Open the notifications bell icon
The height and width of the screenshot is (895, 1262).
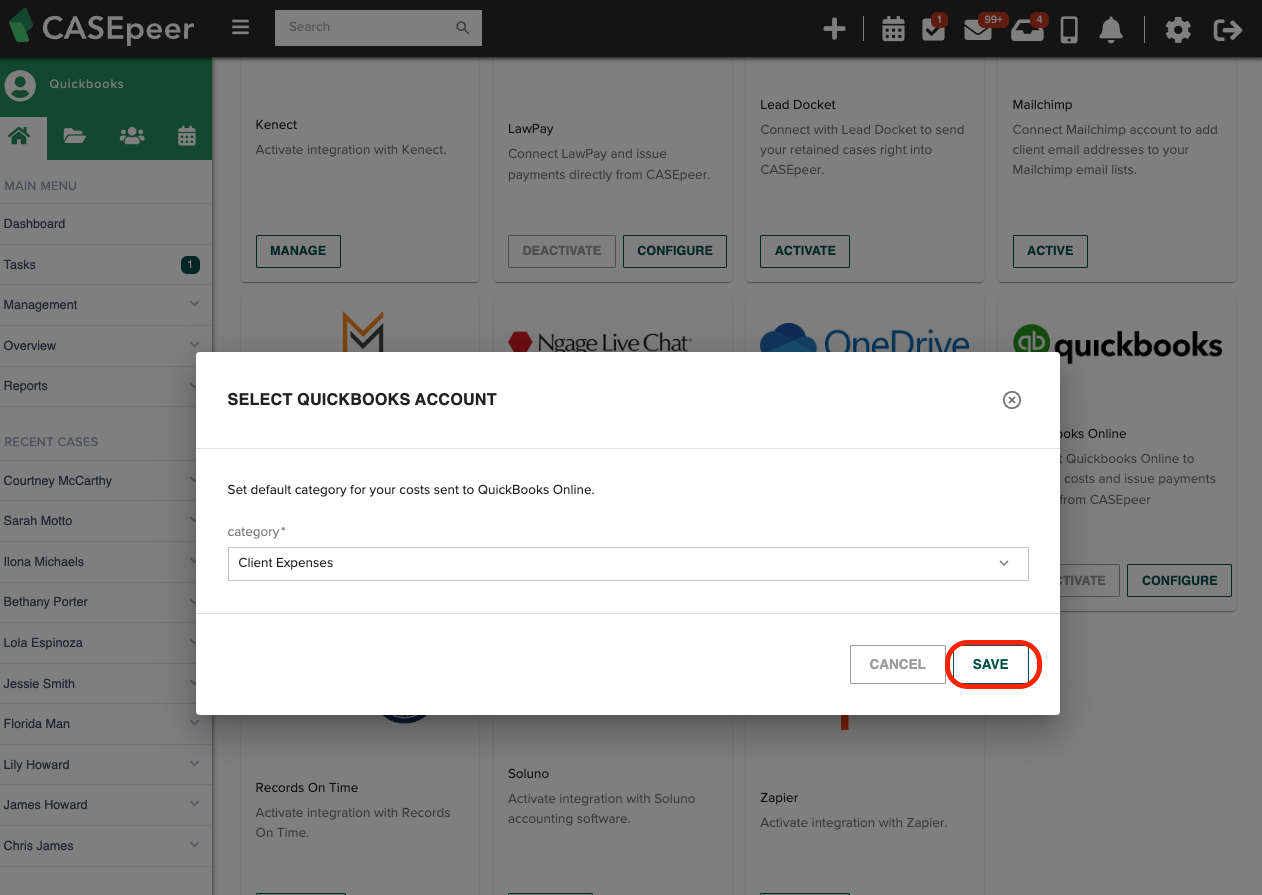1110,30
